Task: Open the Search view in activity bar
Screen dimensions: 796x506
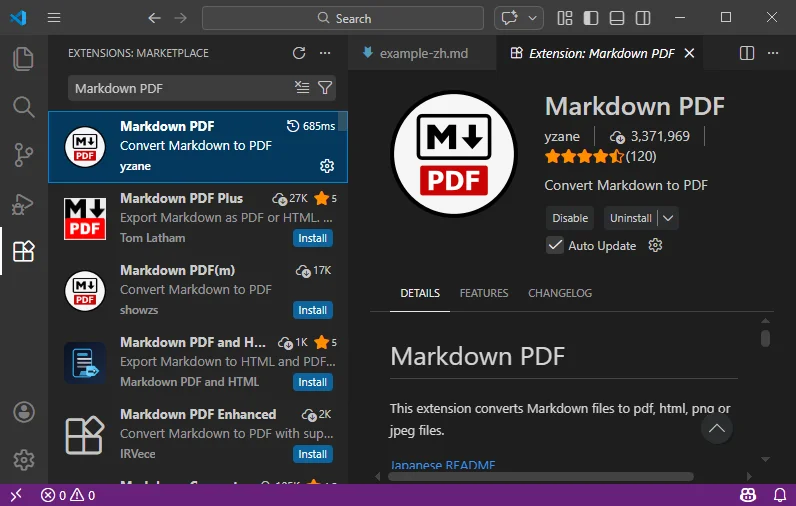Action: (x=23, y=107)
